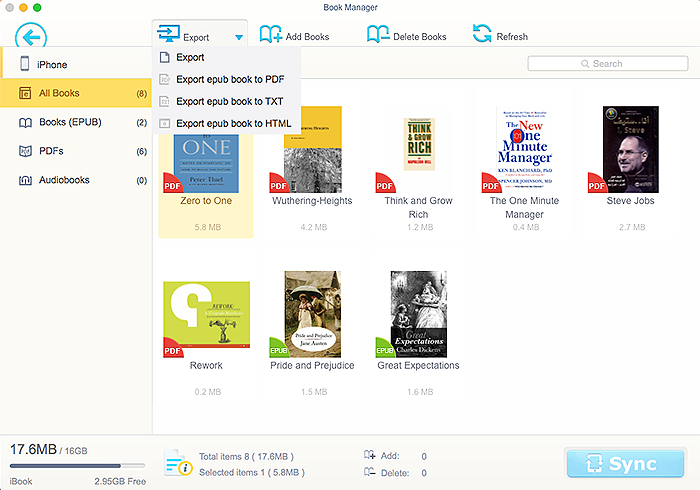700x490 pixels.
Task: Click the Export toolbar label
Action: coord(196,37)
